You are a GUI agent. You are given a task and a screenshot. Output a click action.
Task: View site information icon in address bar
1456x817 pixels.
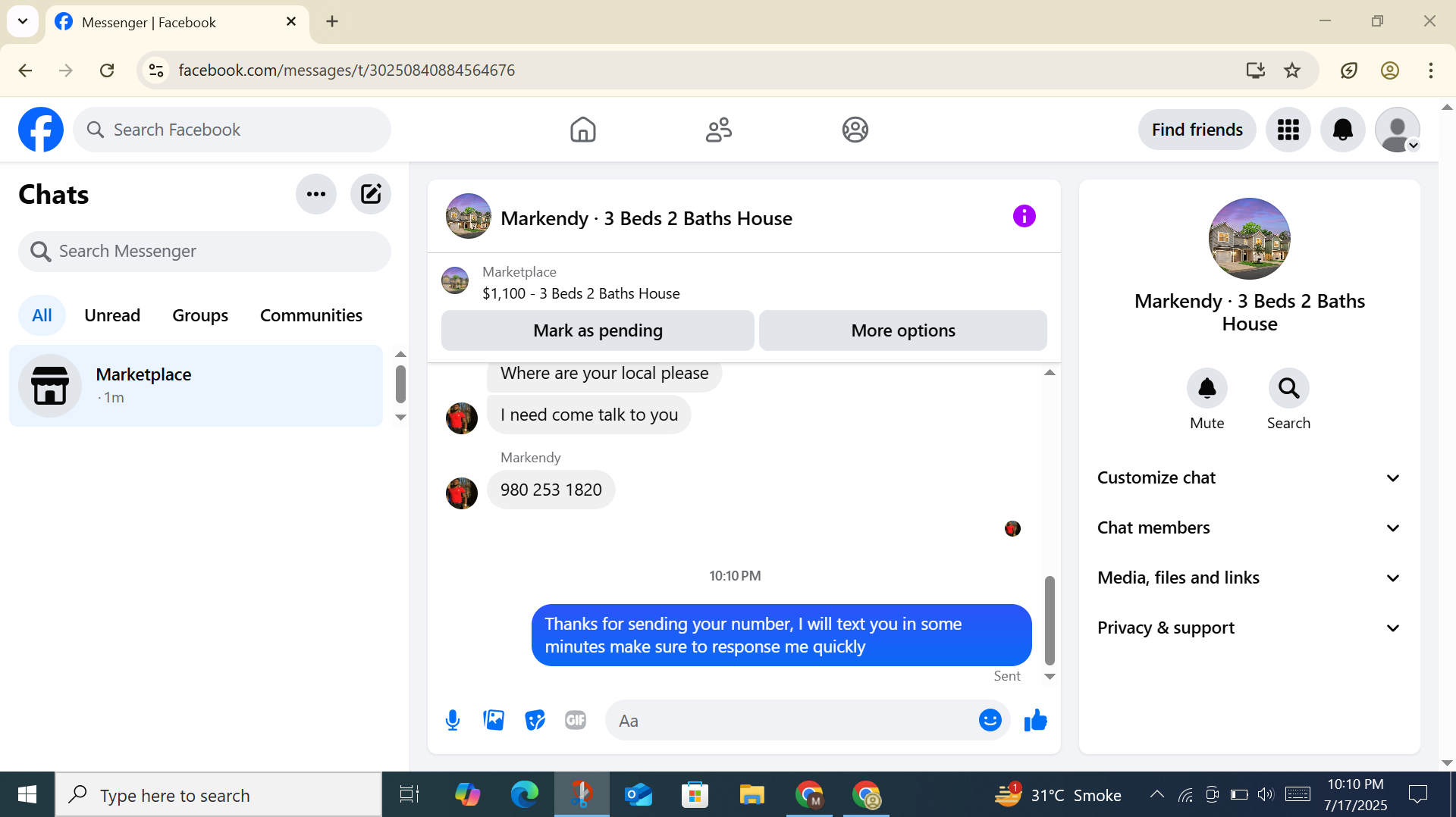(155, 70)
